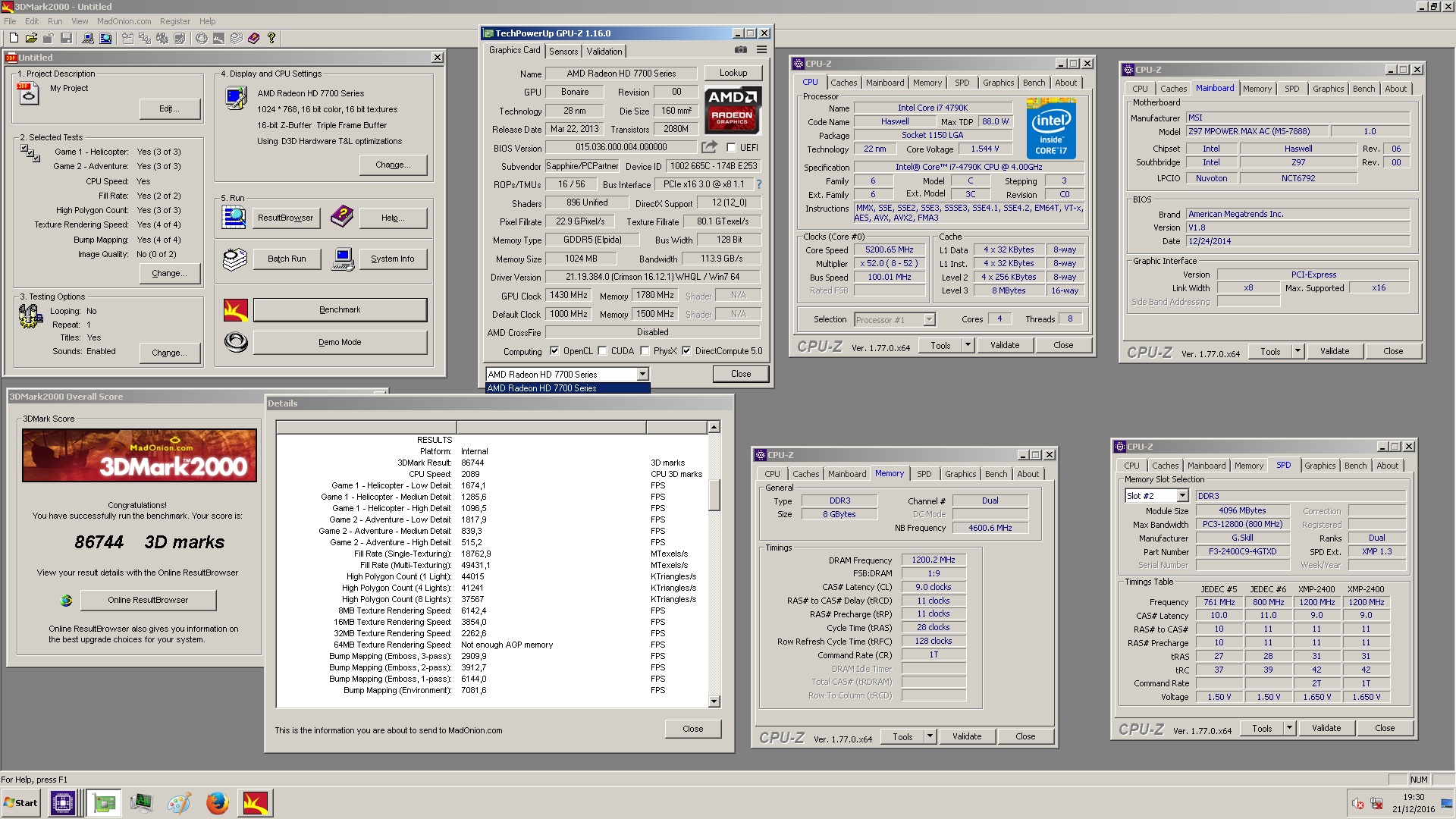Toggle the UEFI checkbox in GPU-Z
Screen dimensions: 1456x819
tap(731, 148)
